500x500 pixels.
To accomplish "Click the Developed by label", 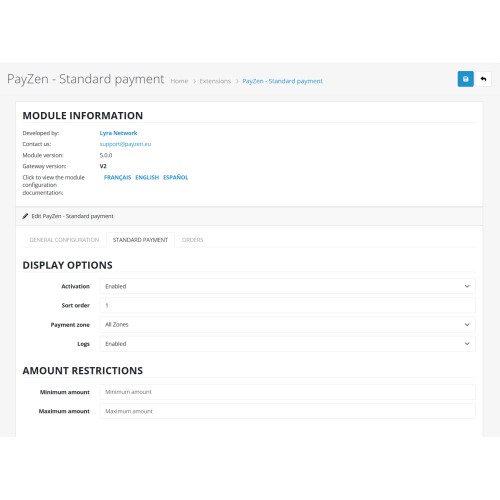I will click(x=41, y=133).
